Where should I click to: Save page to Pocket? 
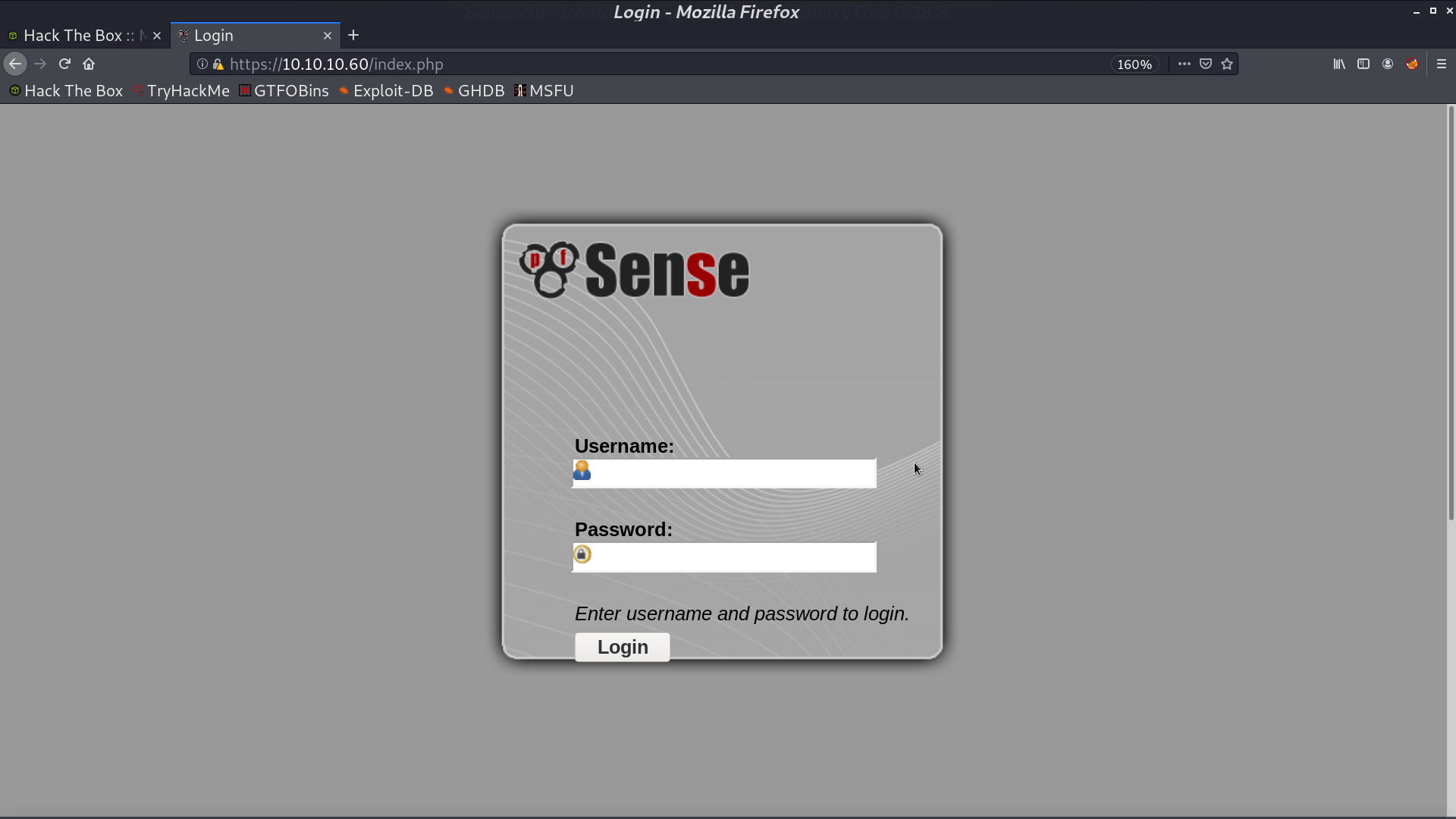pos(1206,64)
